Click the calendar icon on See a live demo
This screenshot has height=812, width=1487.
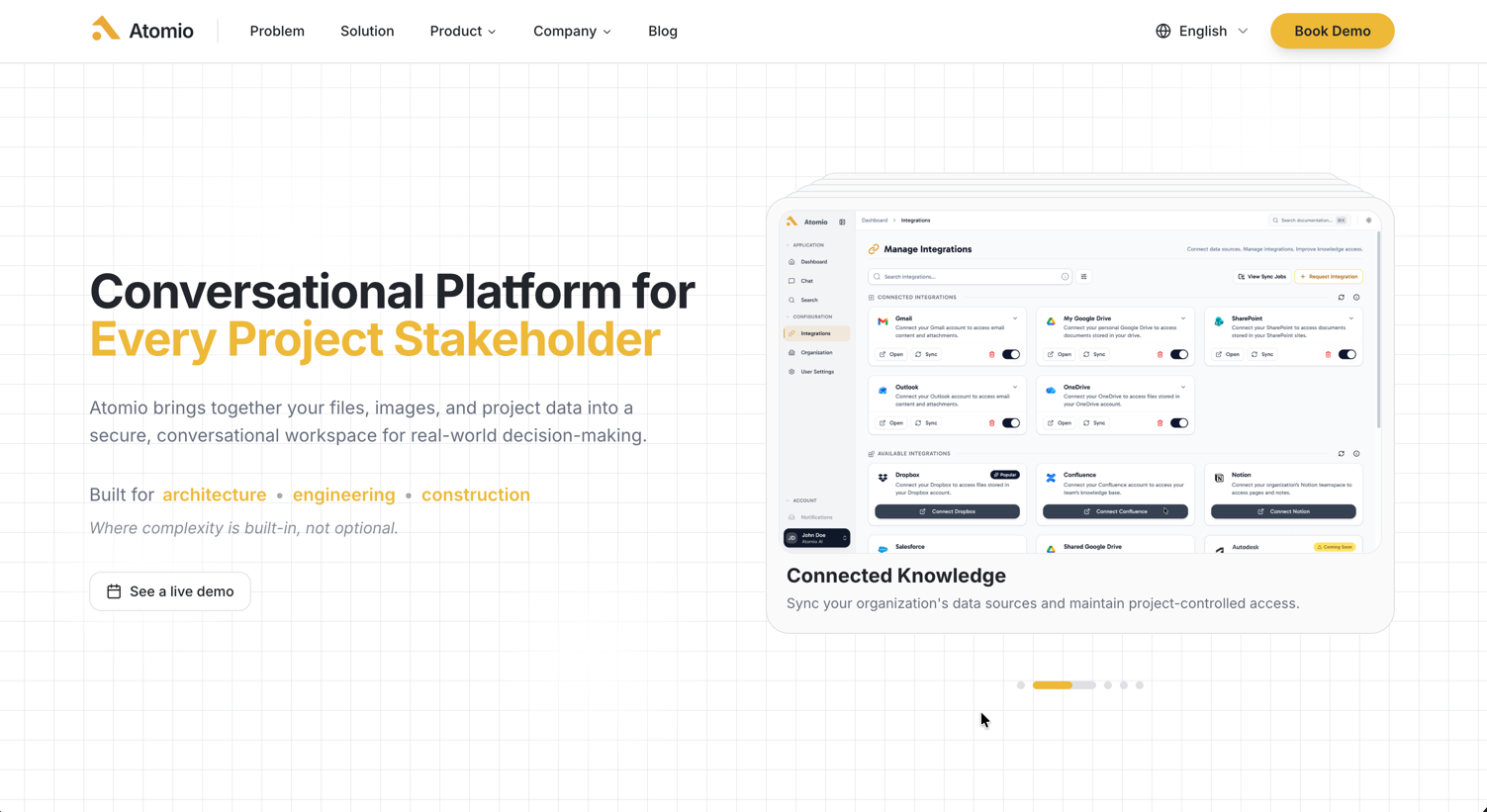(x=114, y=591)
